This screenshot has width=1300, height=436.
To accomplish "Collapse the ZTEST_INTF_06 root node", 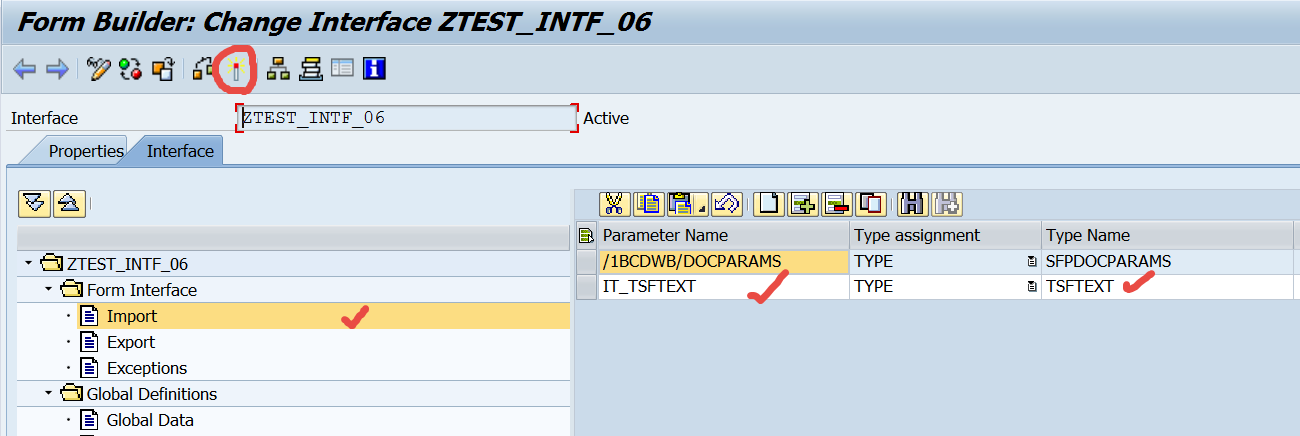I will (28, 264).
